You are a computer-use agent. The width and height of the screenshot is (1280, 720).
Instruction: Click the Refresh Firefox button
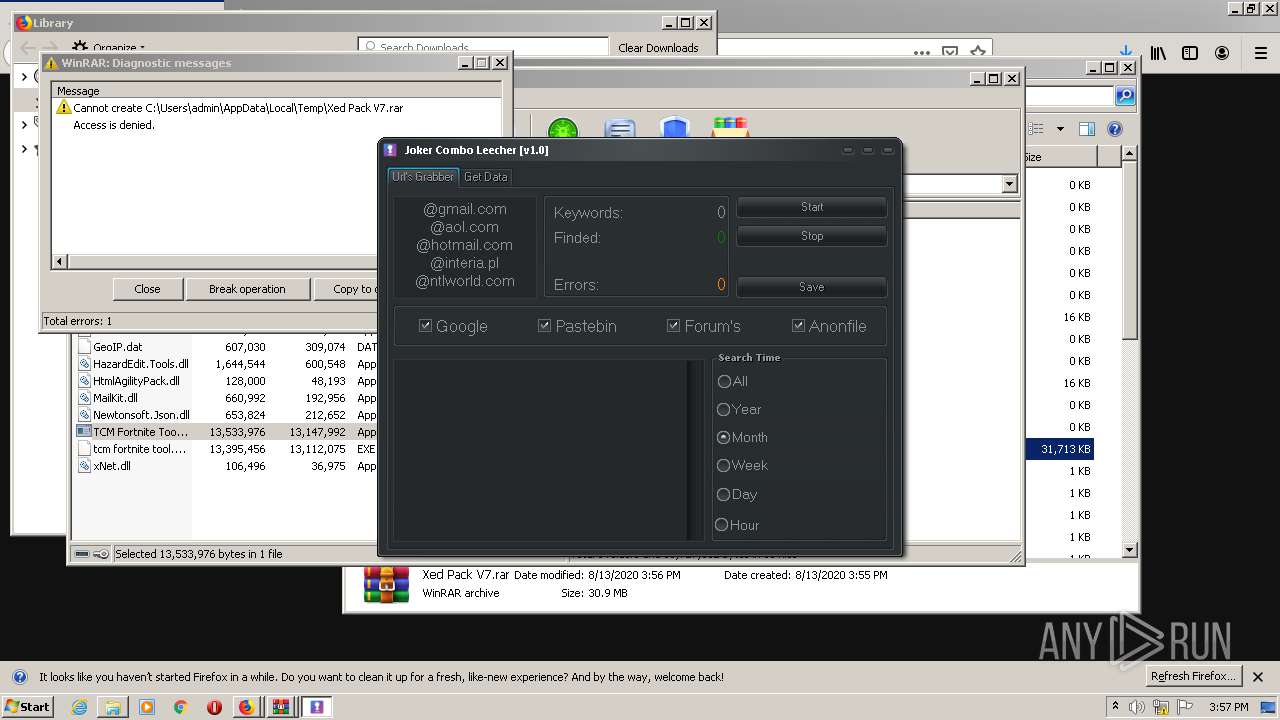[x=1194, y=676]
